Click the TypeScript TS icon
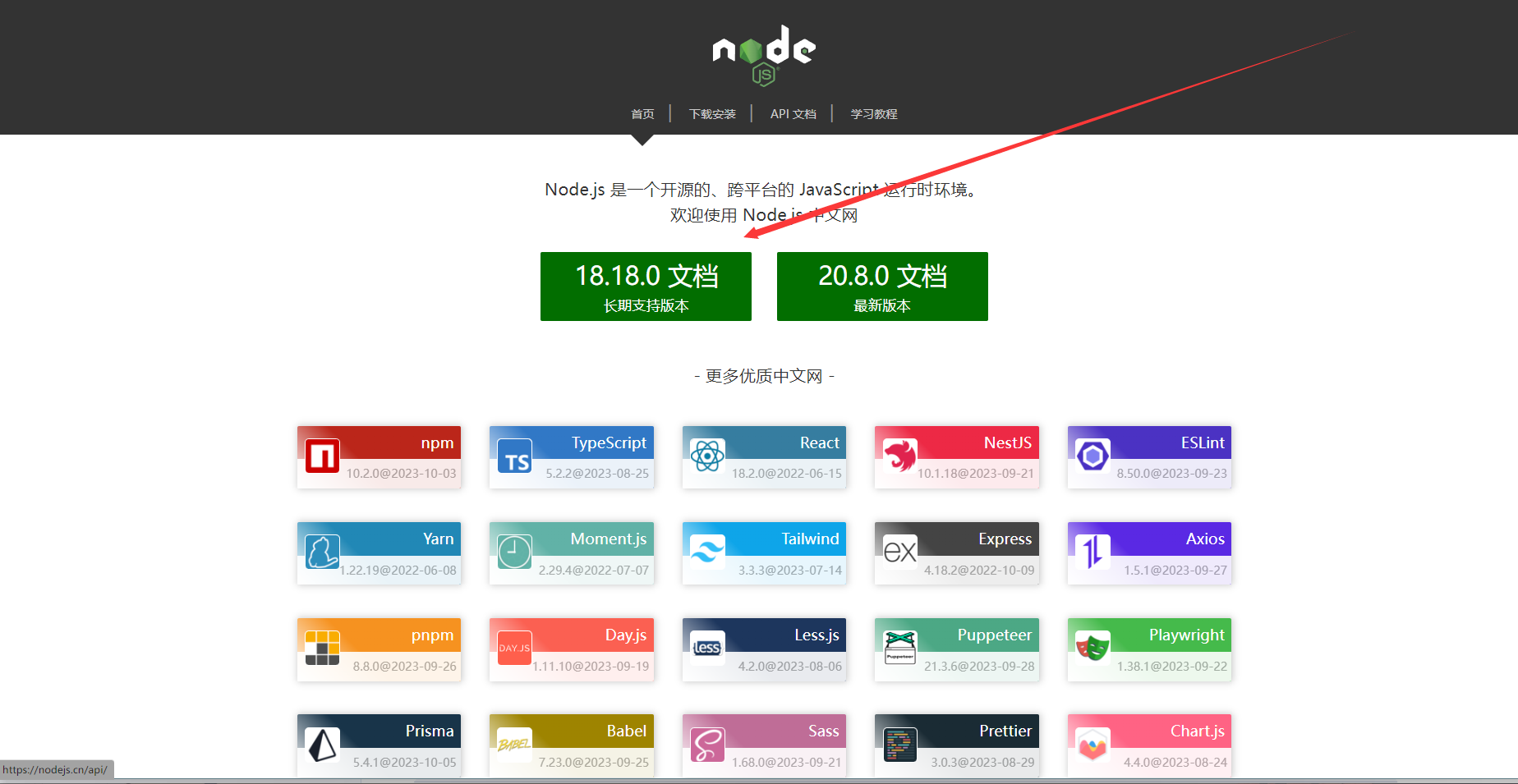 pyautogui.click(x=515, y=456)
